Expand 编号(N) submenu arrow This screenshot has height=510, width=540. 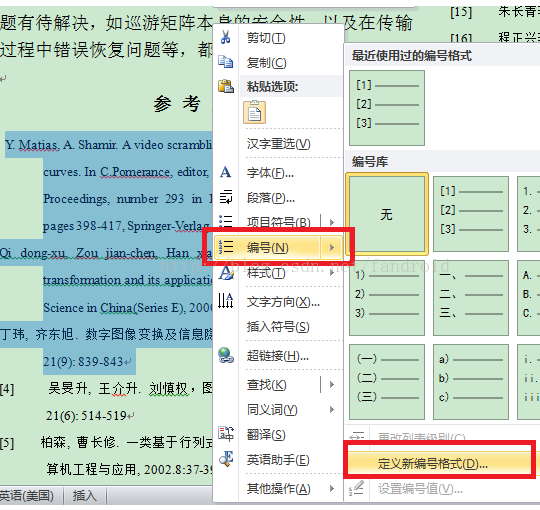pyautogui.click(x=332, y=247)
